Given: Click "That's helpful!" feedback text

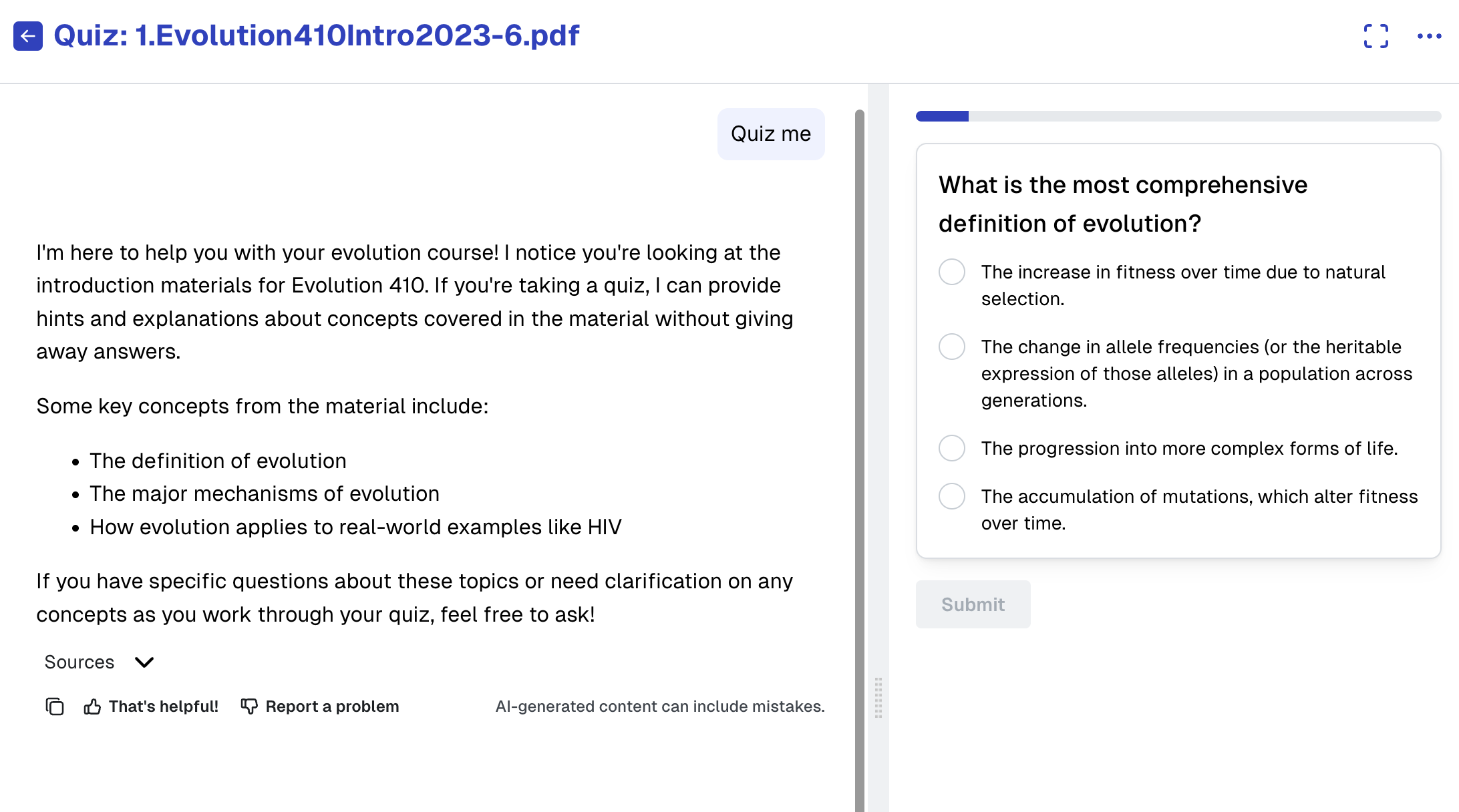Looking at the screenshot, I should [164, 706].
